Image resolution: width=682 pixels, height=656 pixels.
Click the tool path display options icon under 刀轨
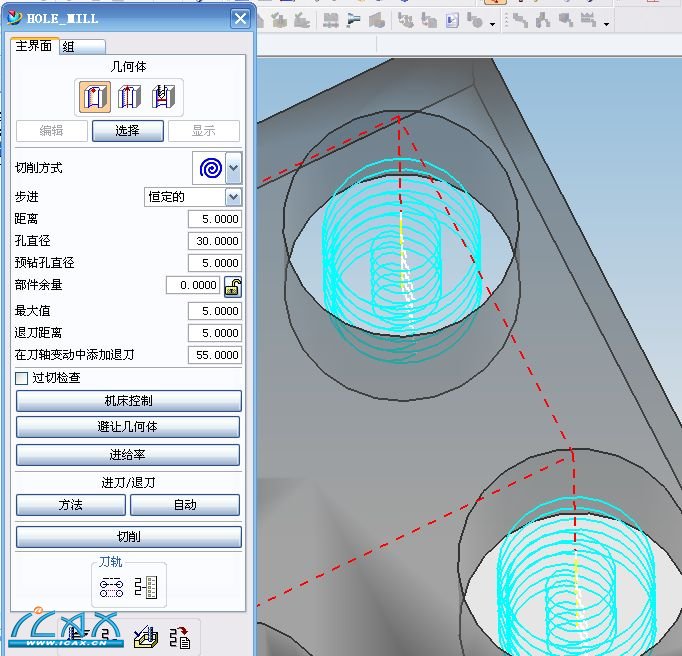111,587
